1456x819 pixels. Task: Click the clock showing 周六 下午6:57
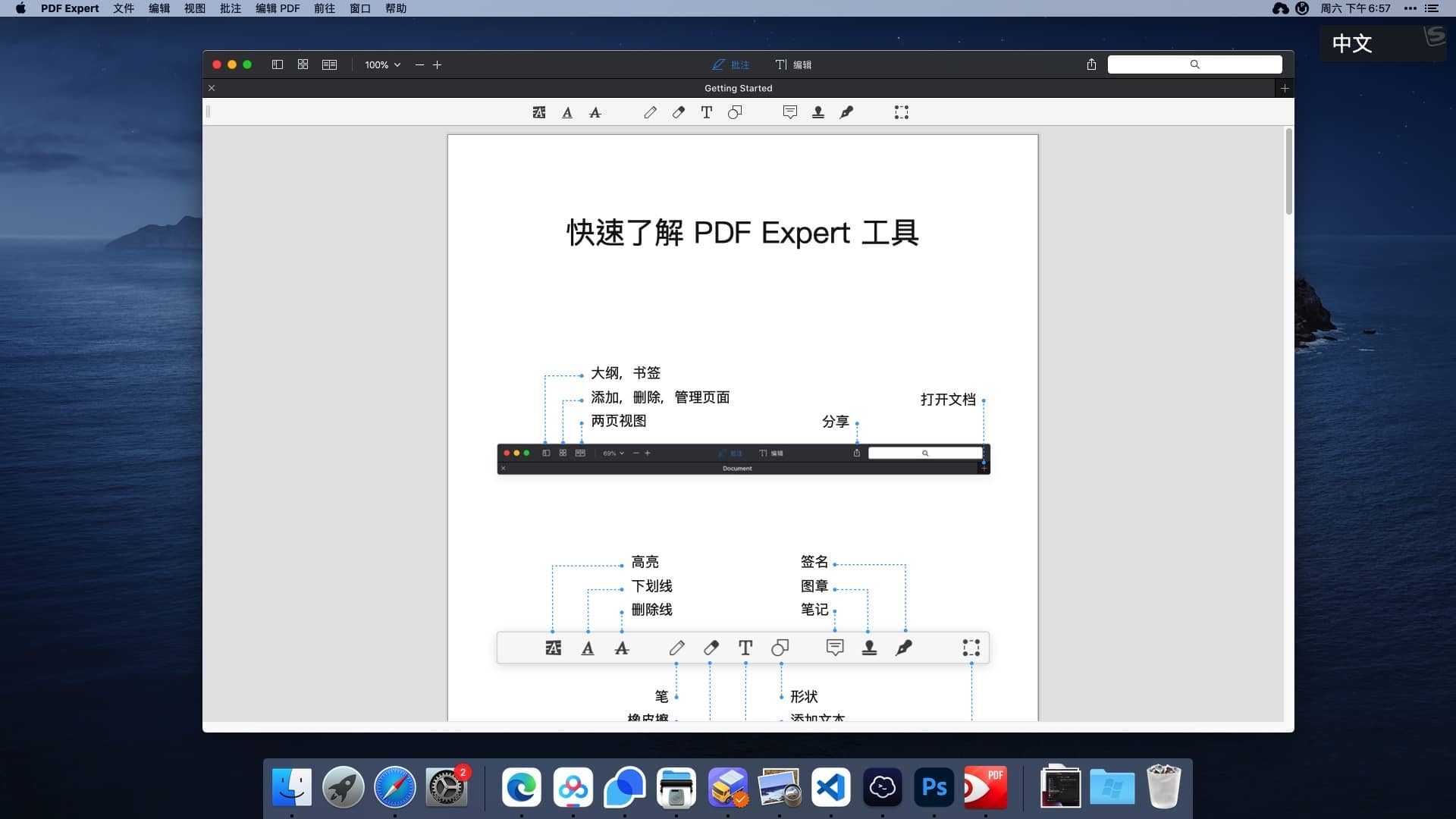pyautogui.click(x=1355, y=8)
